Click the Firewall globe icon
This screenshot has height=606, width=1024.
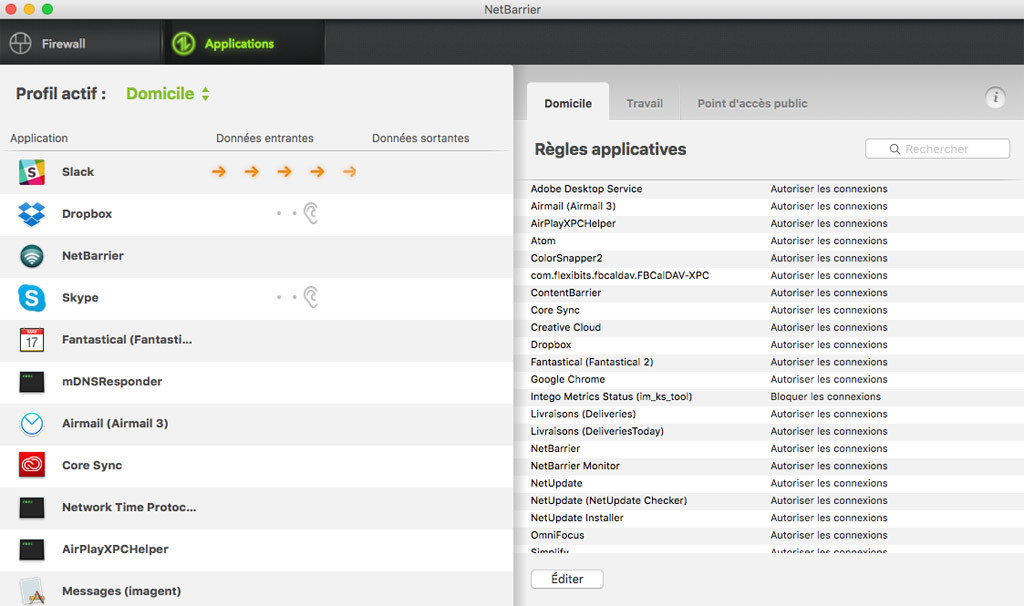tap(20, 43)
